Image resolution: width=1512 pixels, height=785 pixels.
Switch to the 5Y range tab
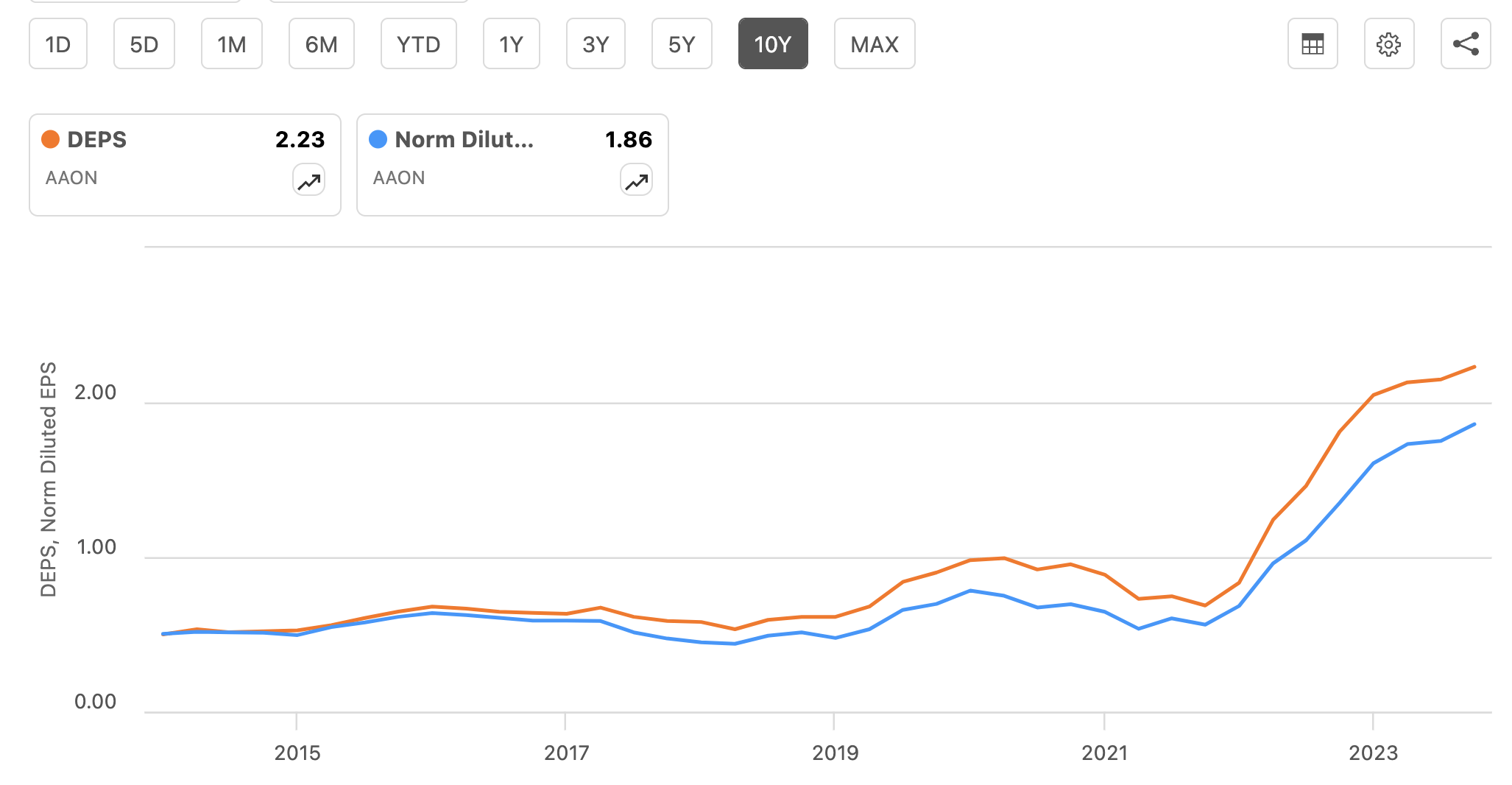(681, 44)
